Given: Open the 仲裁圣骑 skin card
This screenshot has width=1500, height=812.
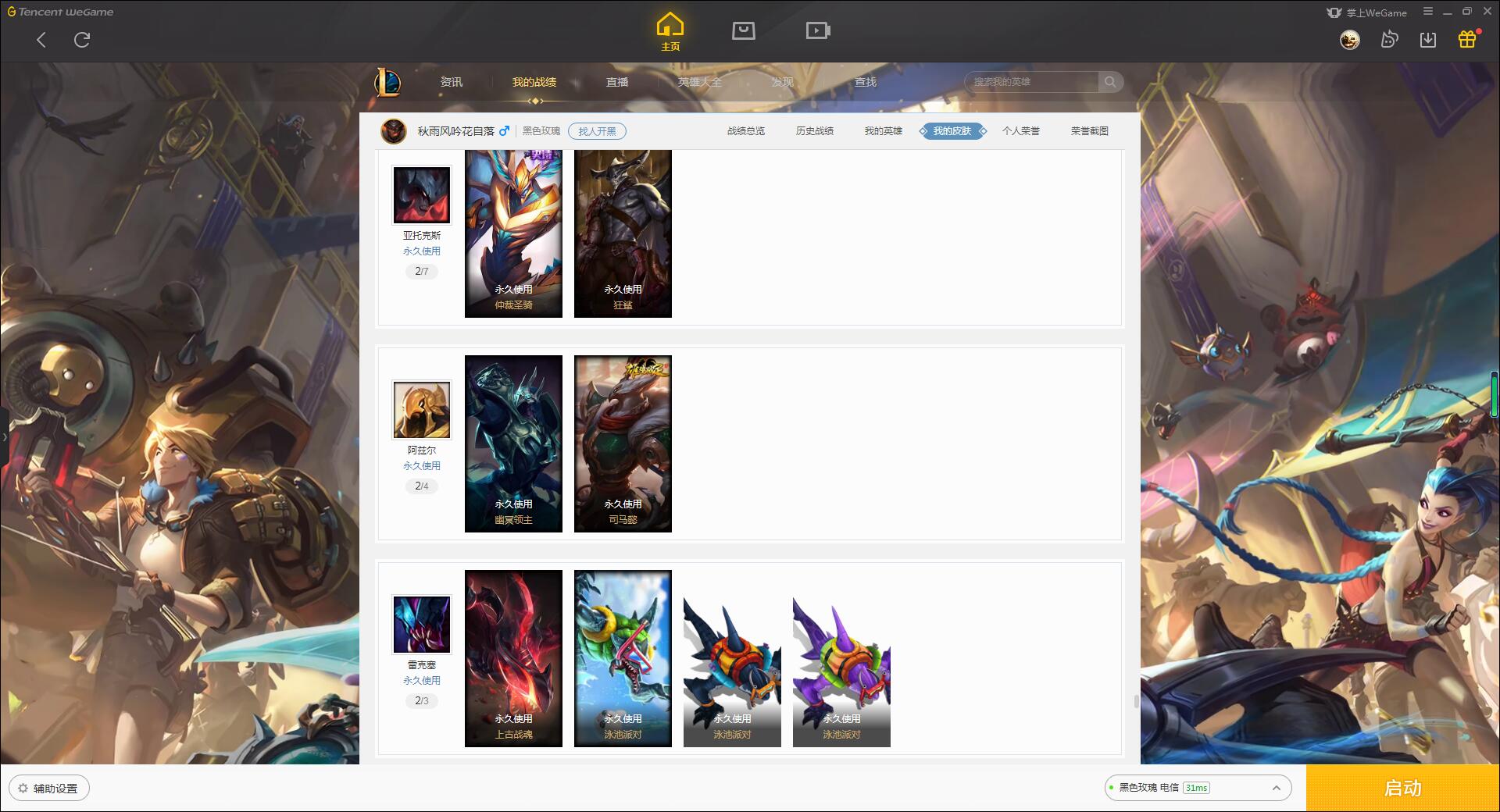Looking at the screenshot, I should coord(513,233).
